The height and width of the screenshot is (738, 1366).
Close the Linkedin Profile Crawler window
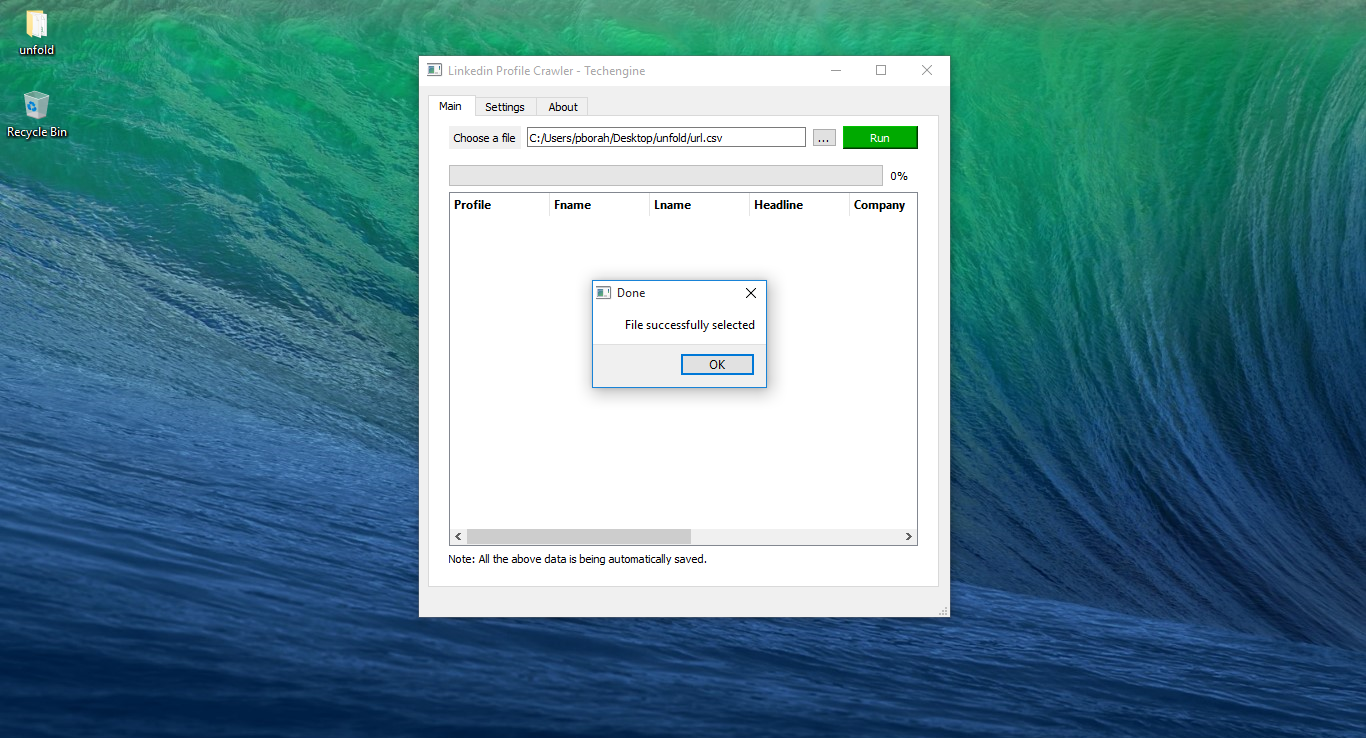pos(926,70)
